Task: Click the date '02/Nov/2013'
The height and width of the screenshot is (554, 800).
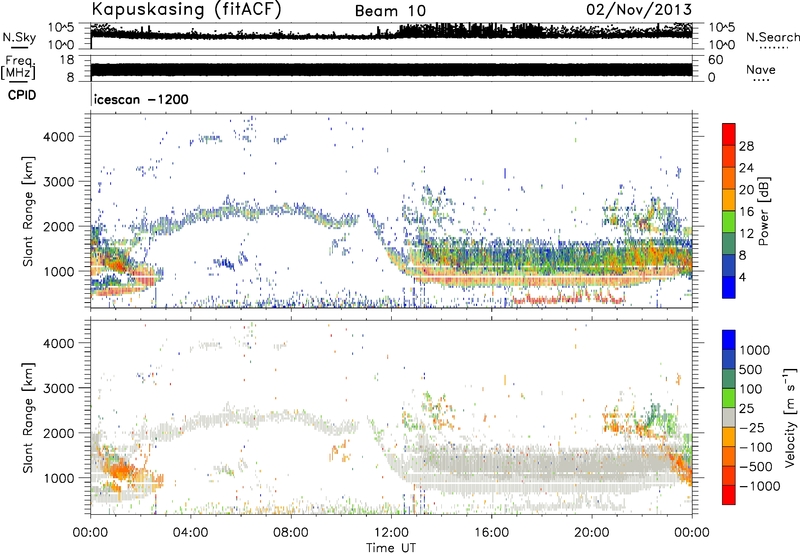Action: coord(639,9)
